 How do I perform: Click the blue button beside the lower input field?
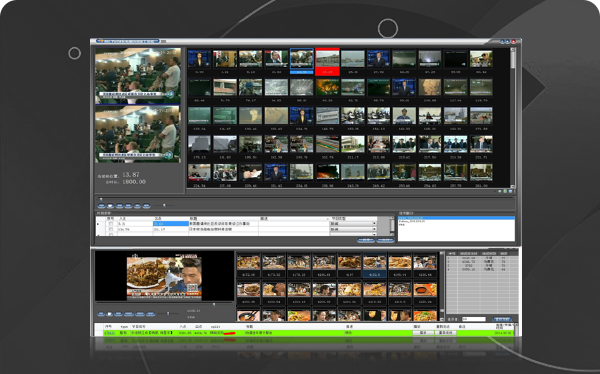[x=502, y=319]
